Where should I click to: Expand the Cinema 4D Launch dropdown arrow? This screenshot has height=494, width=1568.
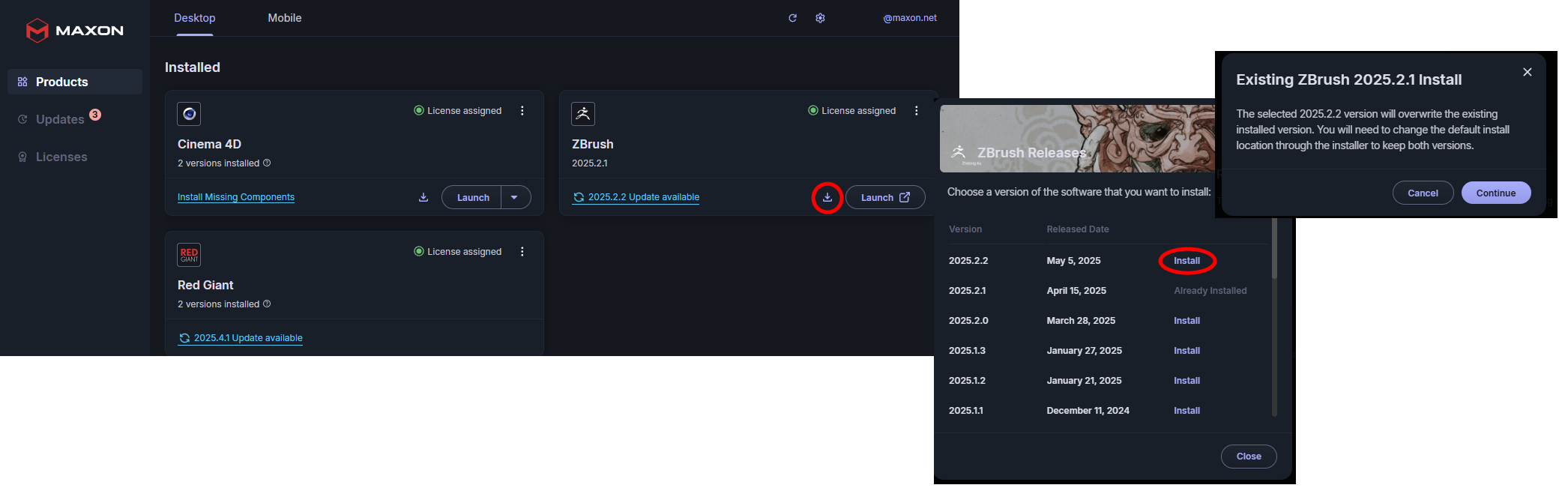515,197
